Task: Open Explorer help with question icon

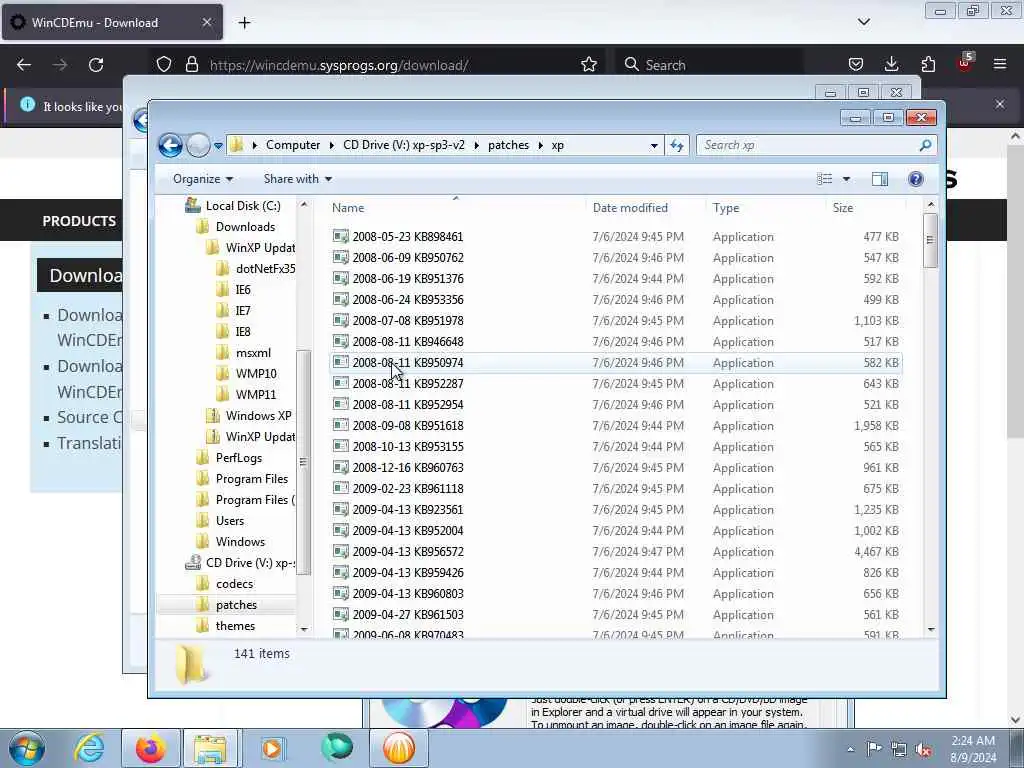Action: coord(916,179)
